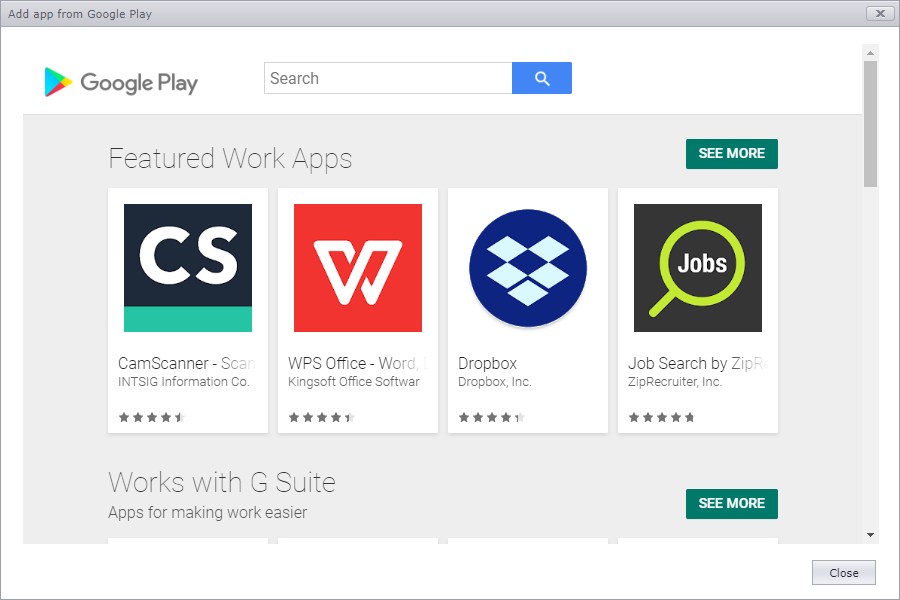Screen dimensions: 900x600
Task: Click the WPS Office star rating
Action: (321, 417)
